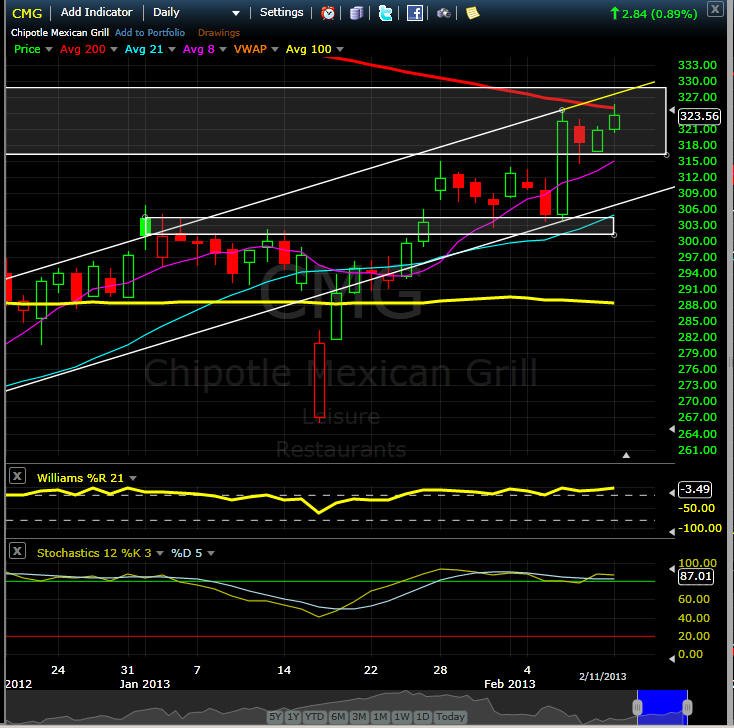Expand the Price style dropdown arrow
The width and height of the screenshot is (734, 728).
[49, 50]
